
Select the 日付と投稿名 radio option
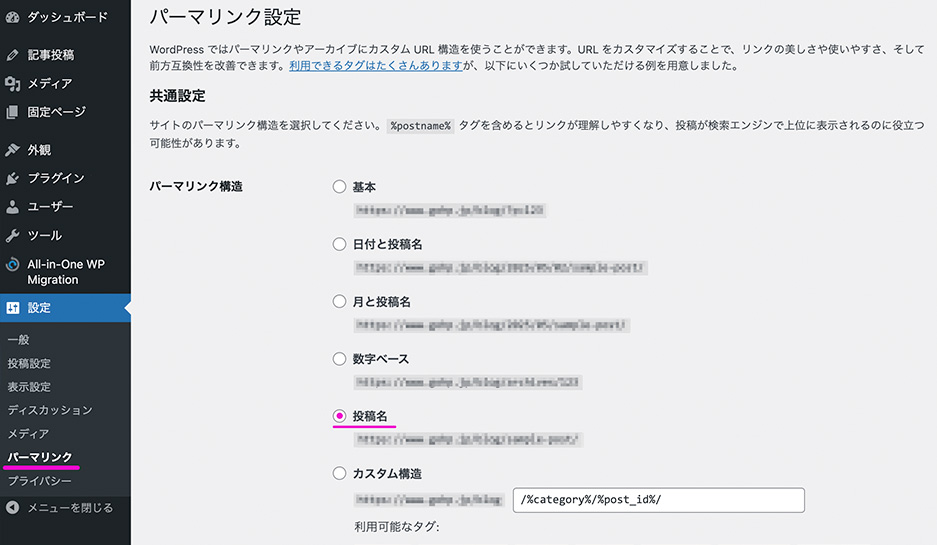340,244
